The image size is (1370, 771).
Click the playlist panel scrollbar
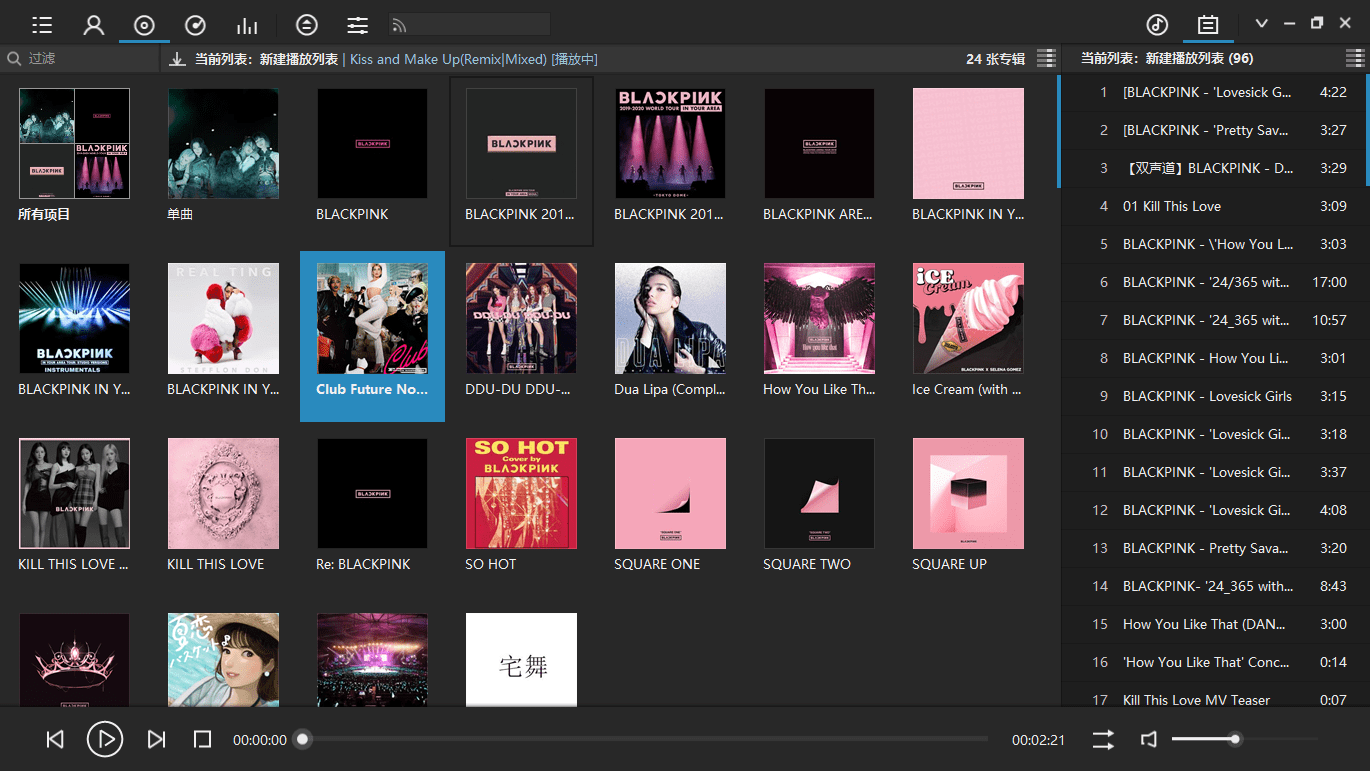coord(1366,130)
